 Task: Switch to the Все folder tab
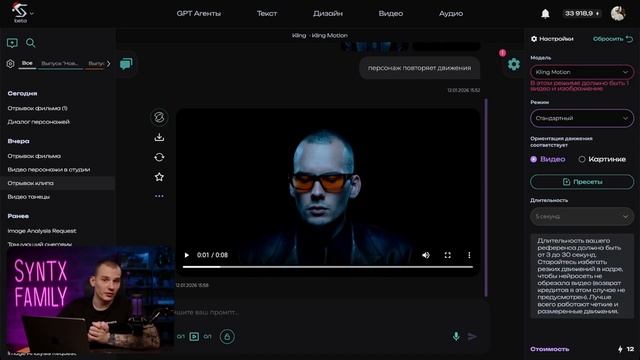(27, 63)
